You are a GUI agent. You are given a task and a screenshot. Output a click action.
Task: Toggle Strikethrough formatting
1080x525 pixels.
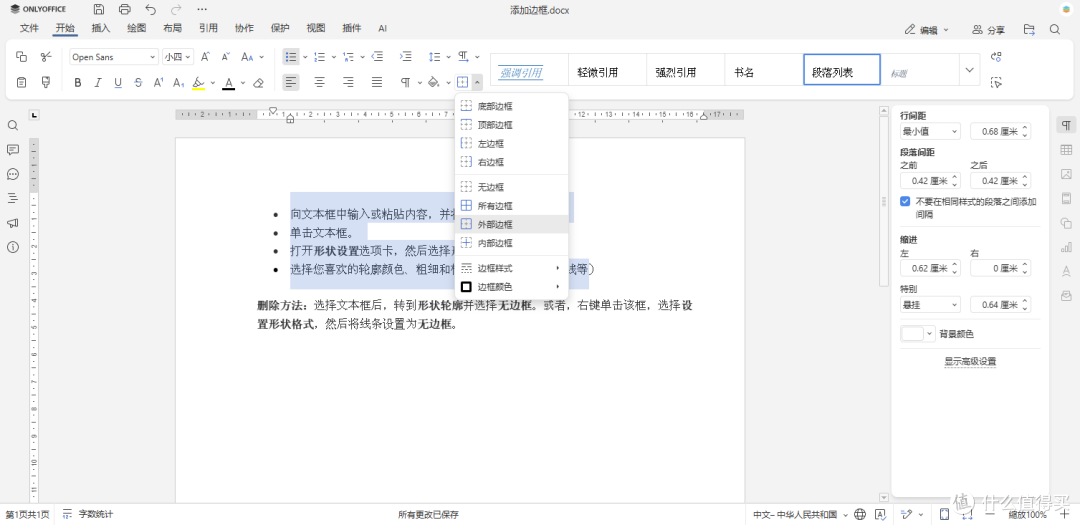(x=138, y=83)
